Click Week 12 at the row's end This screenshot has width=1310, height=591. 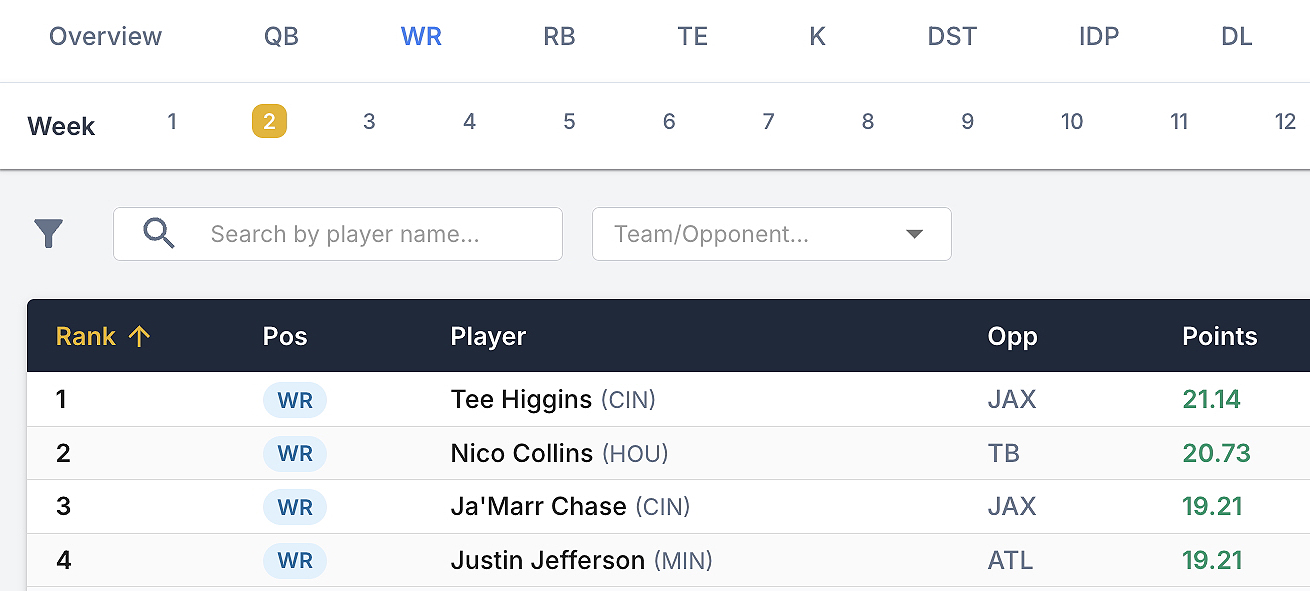pyautogui.click(x=1286, y=121)
